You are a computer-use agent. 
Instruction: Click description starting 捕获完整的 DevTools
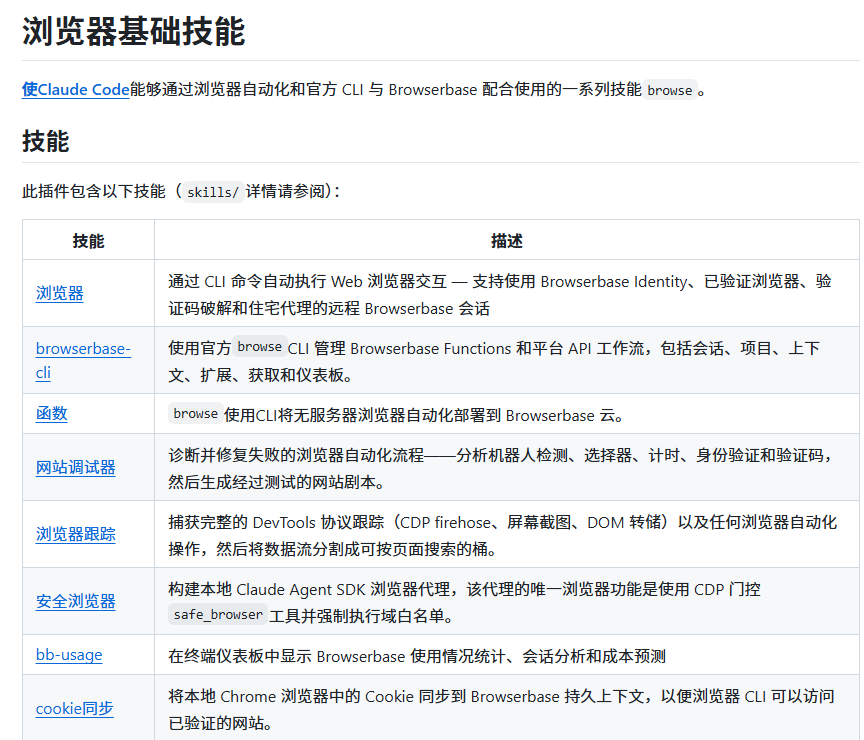(503, 536)
